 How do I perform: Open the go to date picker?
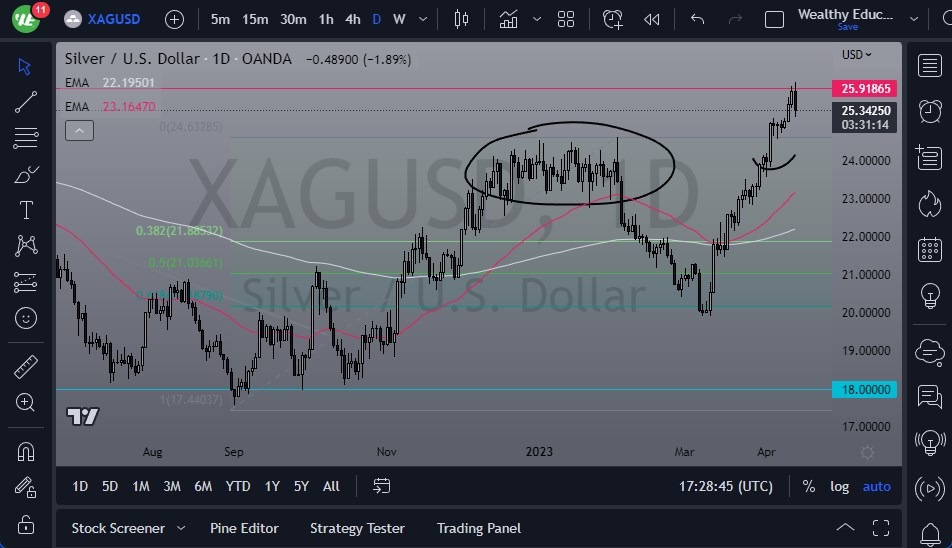(x=381, y=486)
